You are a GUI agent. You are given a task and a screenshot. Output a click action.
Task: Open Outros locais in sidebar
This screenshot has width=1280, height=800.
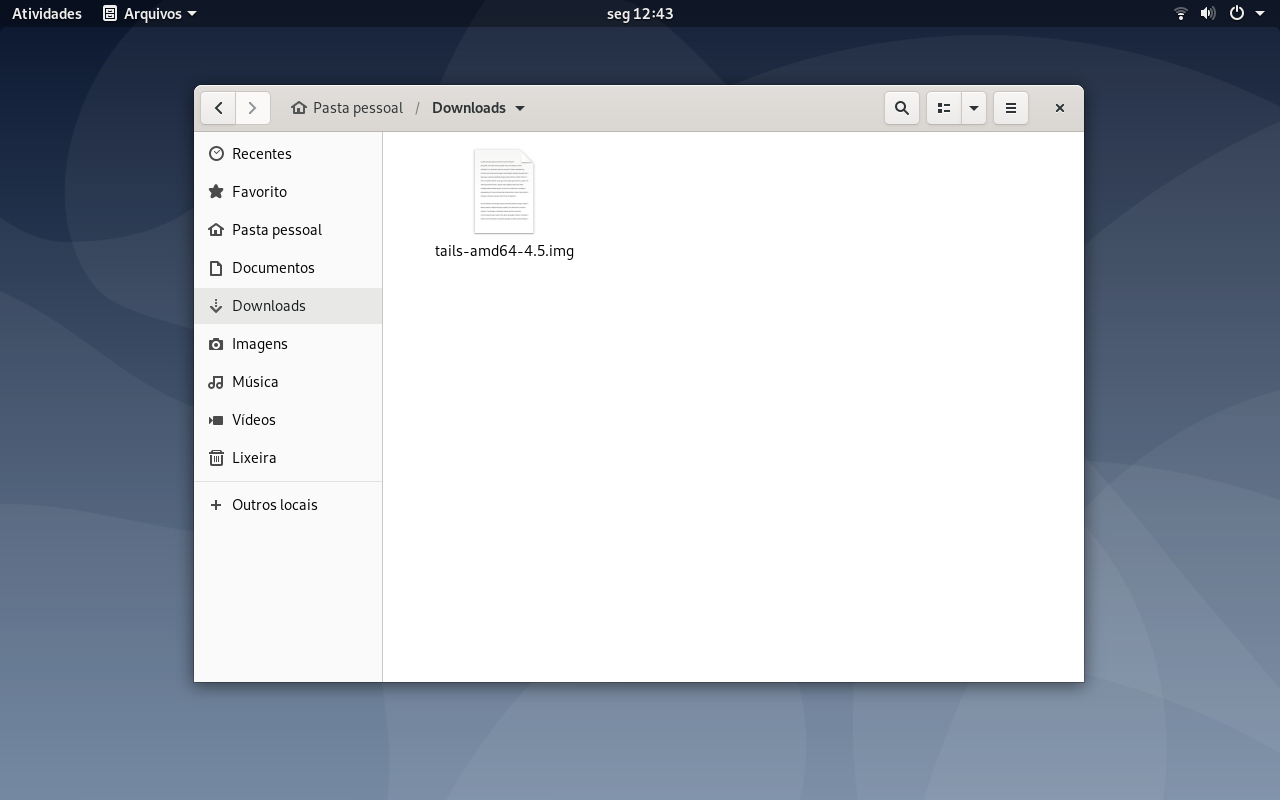(288, 505)
